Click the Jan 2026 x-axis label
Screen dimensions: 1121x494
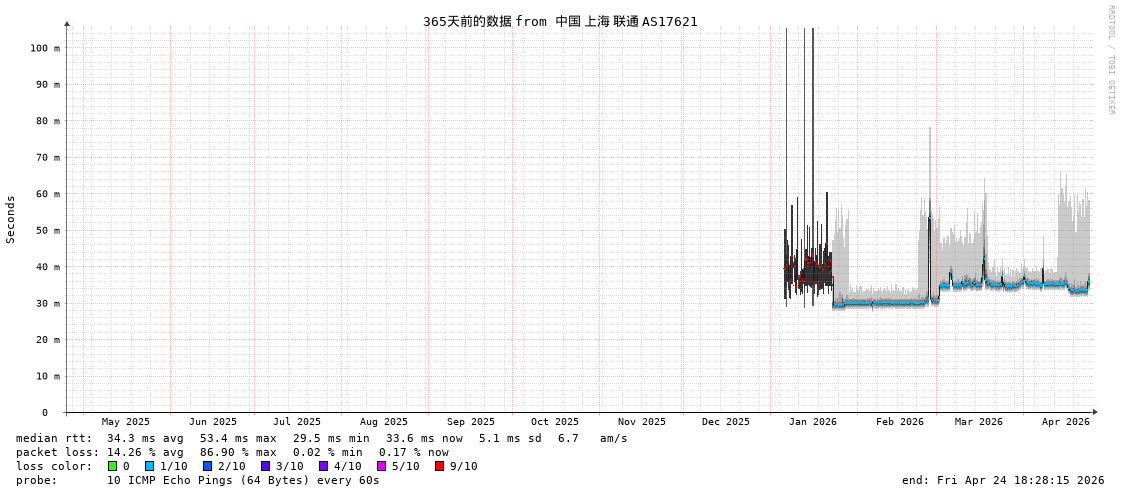pos(812,422)
